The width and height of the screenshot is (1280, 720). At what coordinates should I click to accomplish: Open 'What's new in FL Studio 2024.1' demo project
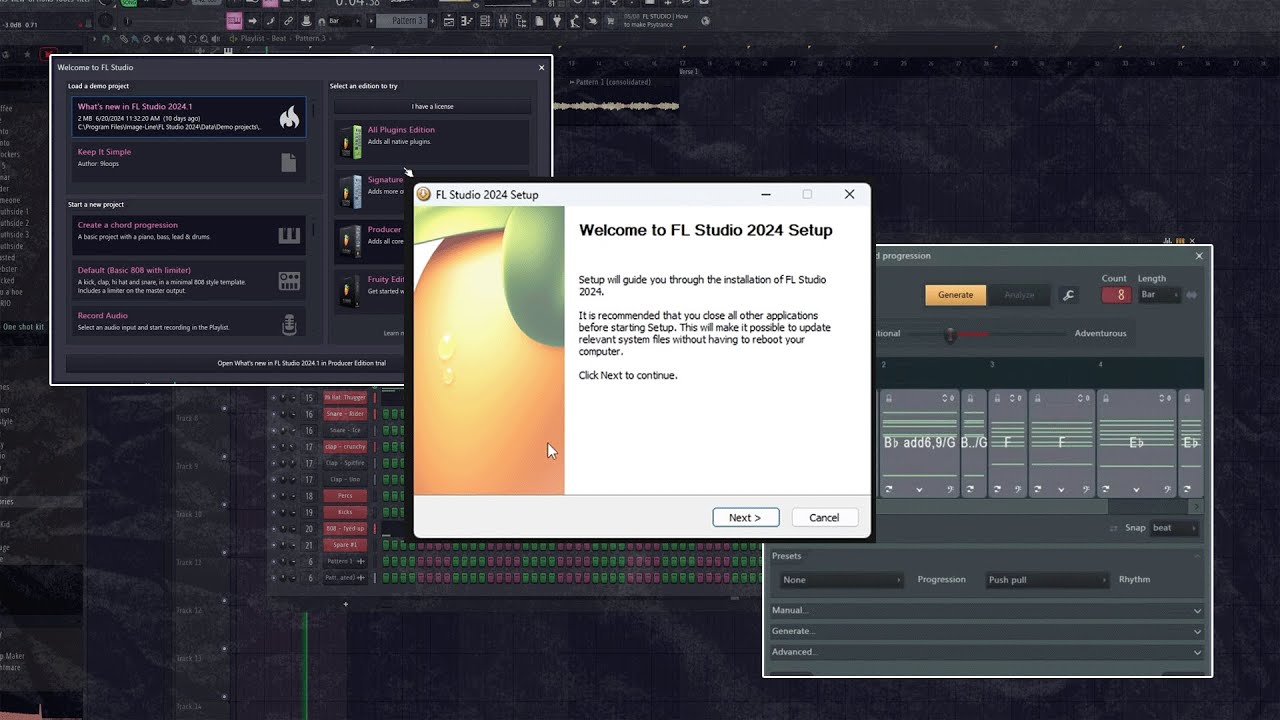coord(189,117)
